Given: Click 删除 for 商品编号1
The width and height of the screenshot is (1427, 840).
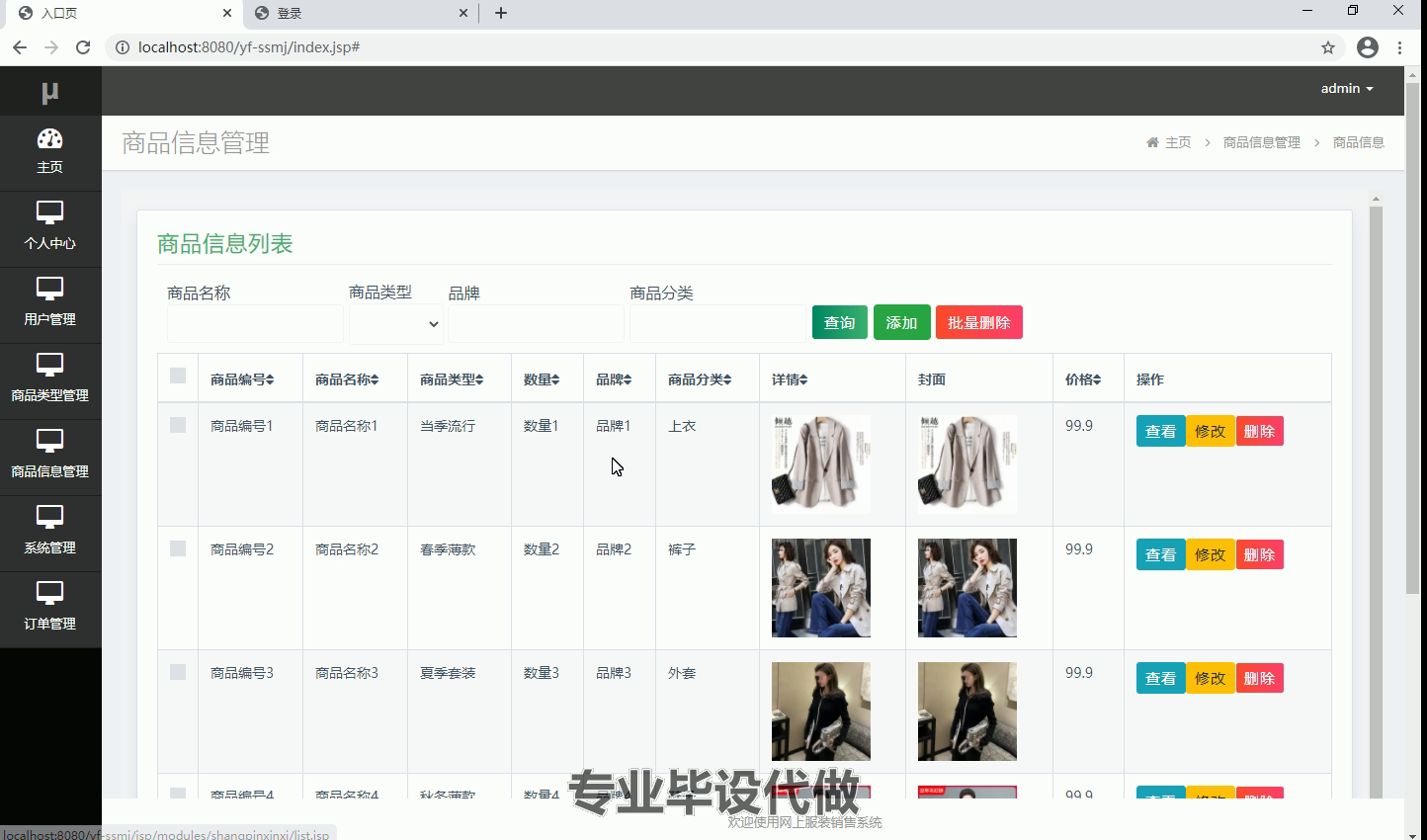Looking at the screenshot, I should pyautogui.click(x=1259, y=431).
